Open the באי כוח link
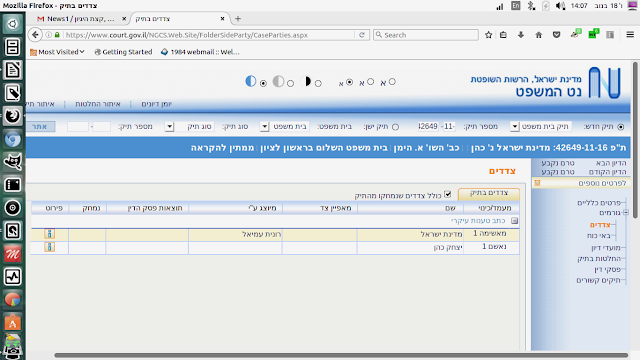Screen dimensions: 640x360 (x=599, y=236)
